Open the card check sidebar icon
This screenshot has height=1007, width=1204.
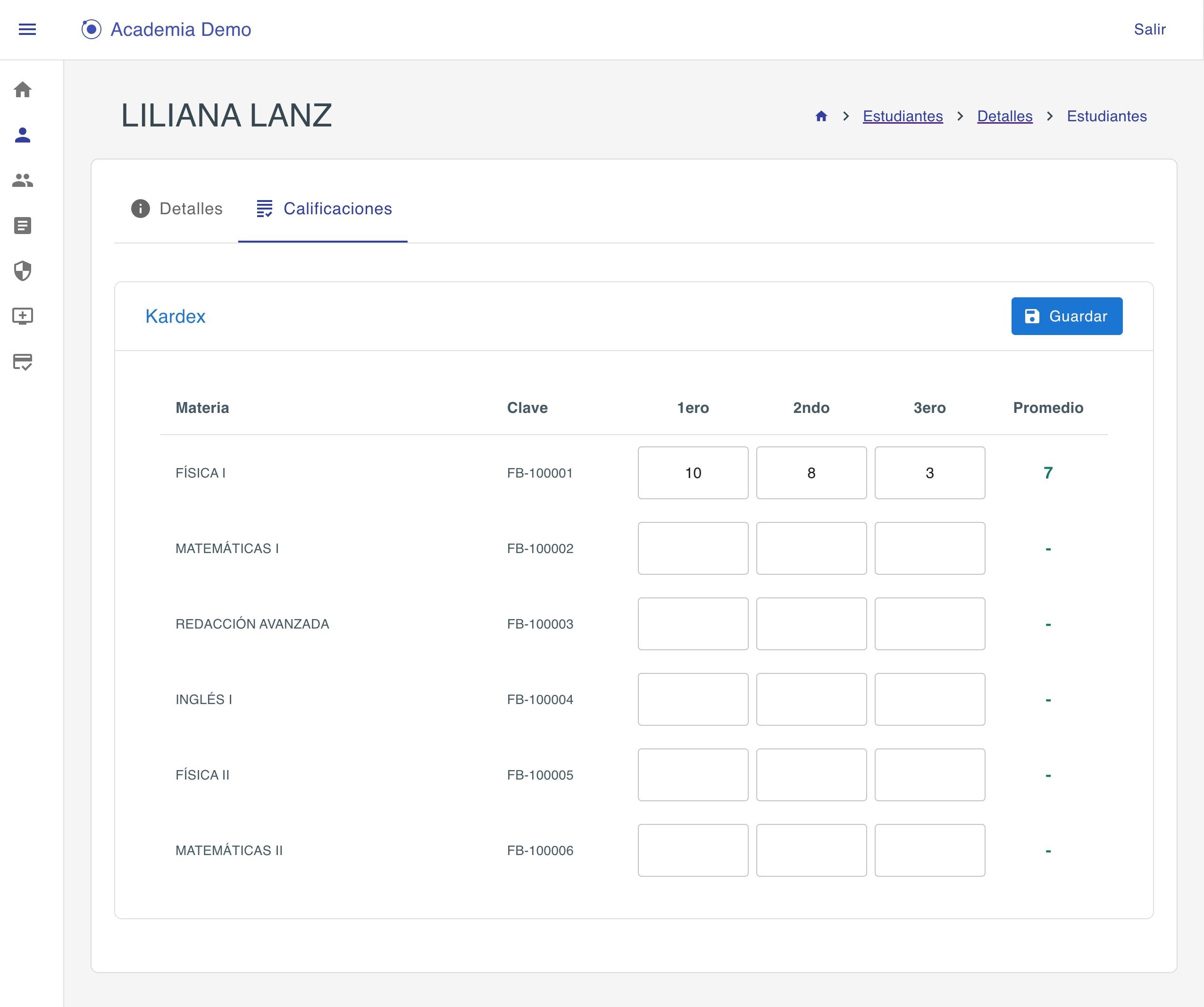pos(22,362)
